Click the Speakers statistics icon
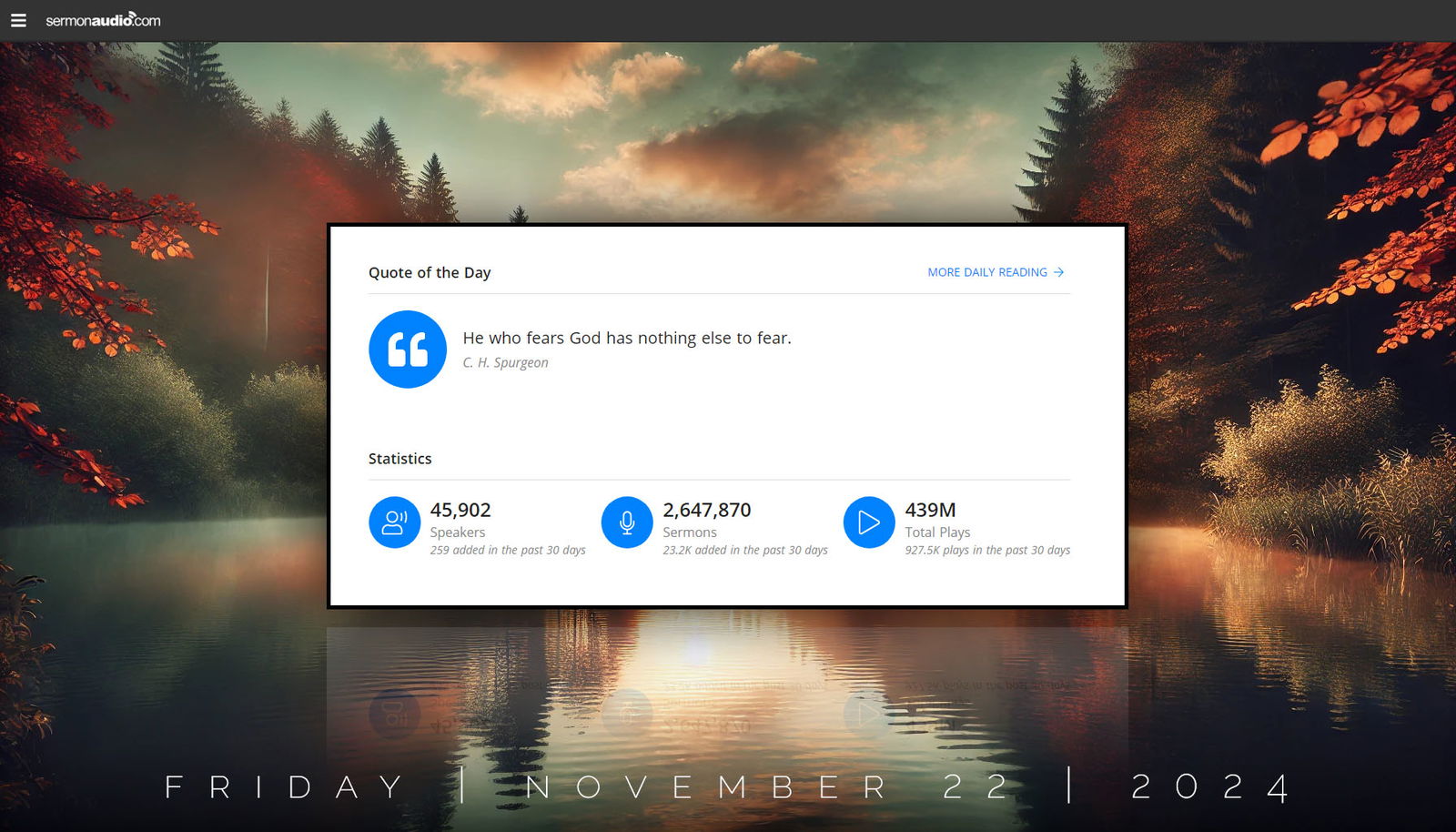The image size is (1456, 832). pyautogui.click(x=395, y=523)
